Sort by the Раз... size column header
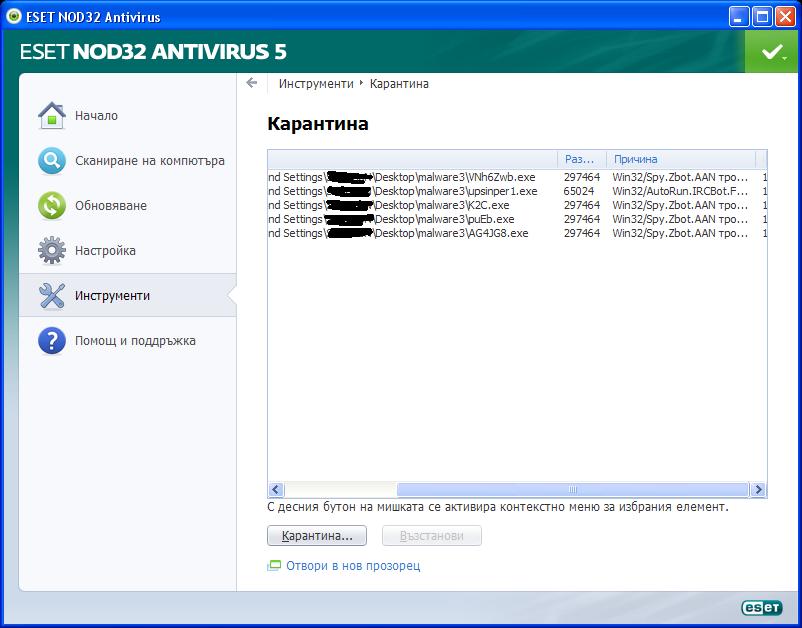802x628 pixels. (x=582, y=159)
